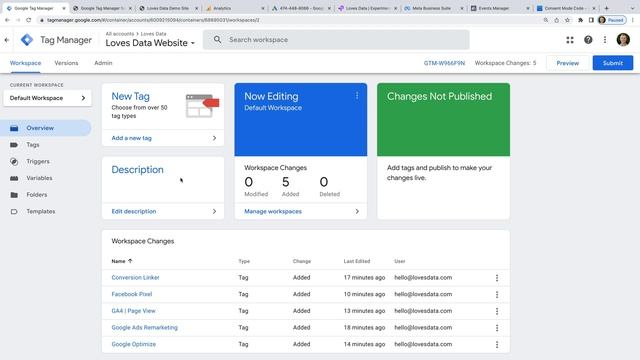Expand Loves Data Website container dropdown
640x360 pixels.
click(x=150, y=43)
